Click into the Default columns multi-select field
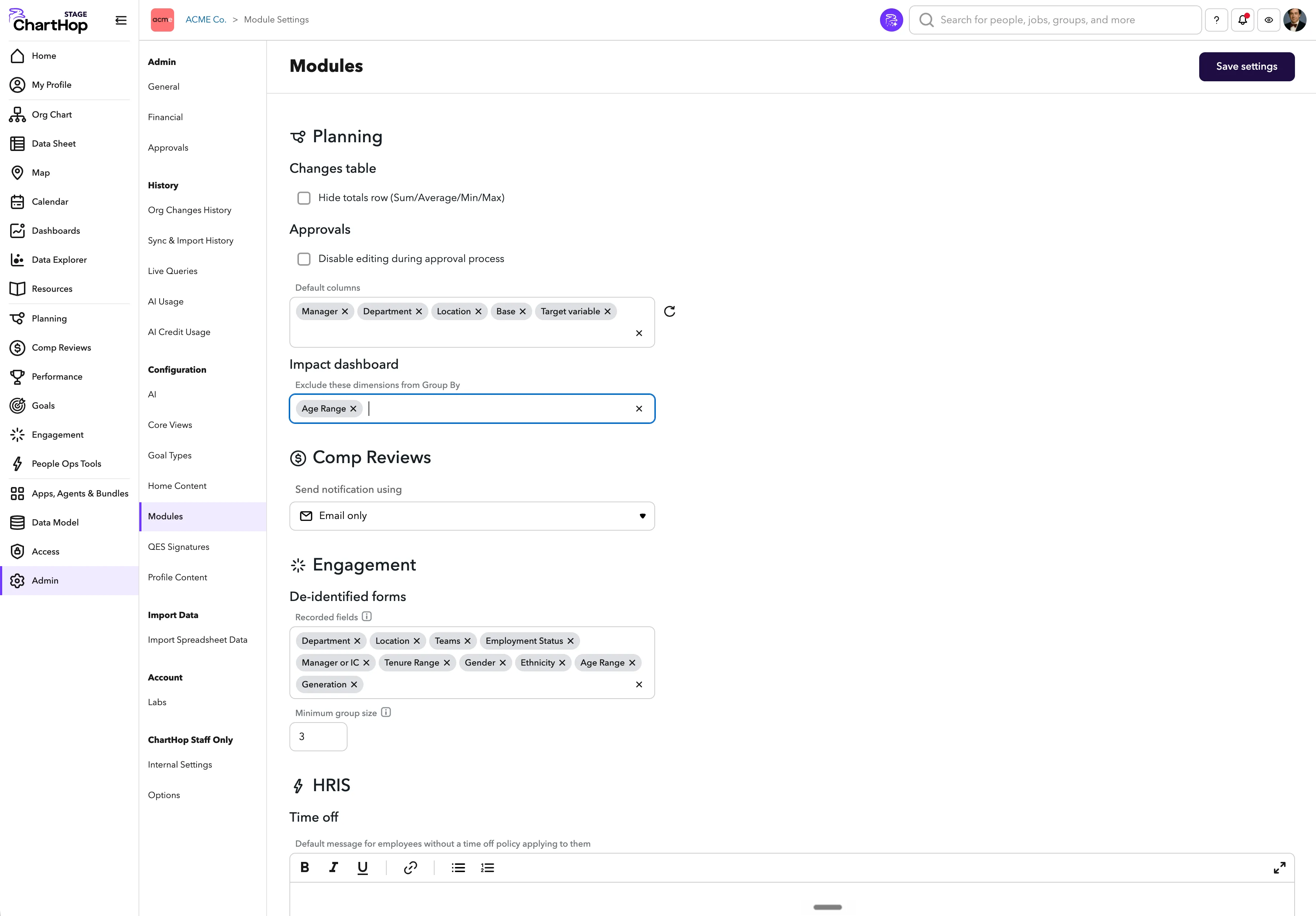This screenshot has height=916, width=1316. [x=472, y=322]
